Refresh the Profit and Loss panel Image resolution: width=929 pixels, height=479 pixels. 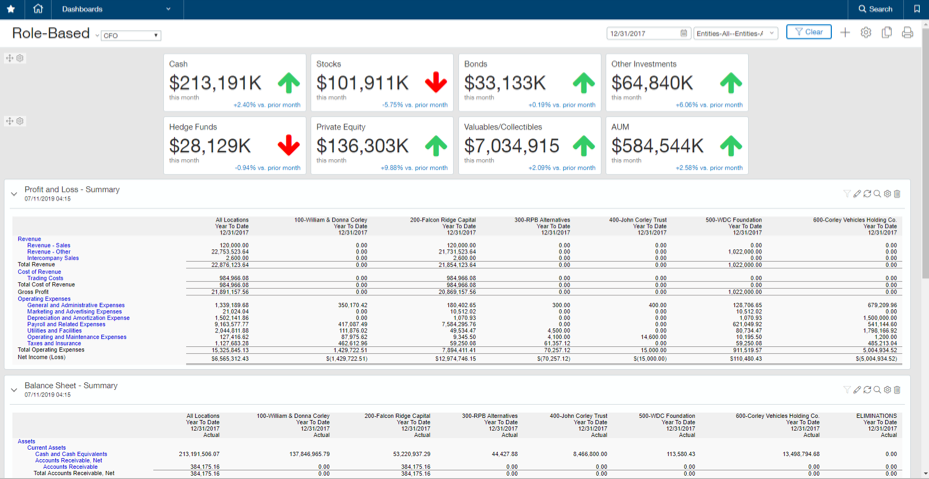point(867,193)
